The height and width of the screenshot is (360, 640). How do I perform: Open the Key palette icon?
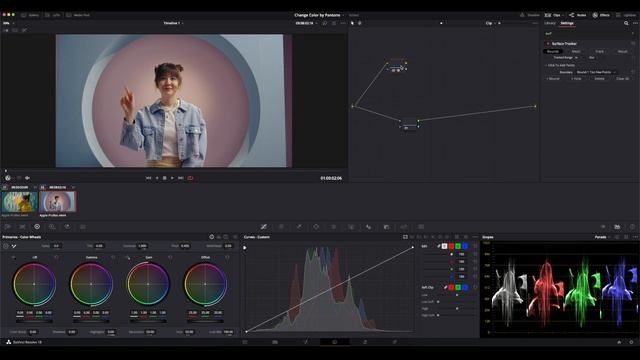click(x=386, y=227)
